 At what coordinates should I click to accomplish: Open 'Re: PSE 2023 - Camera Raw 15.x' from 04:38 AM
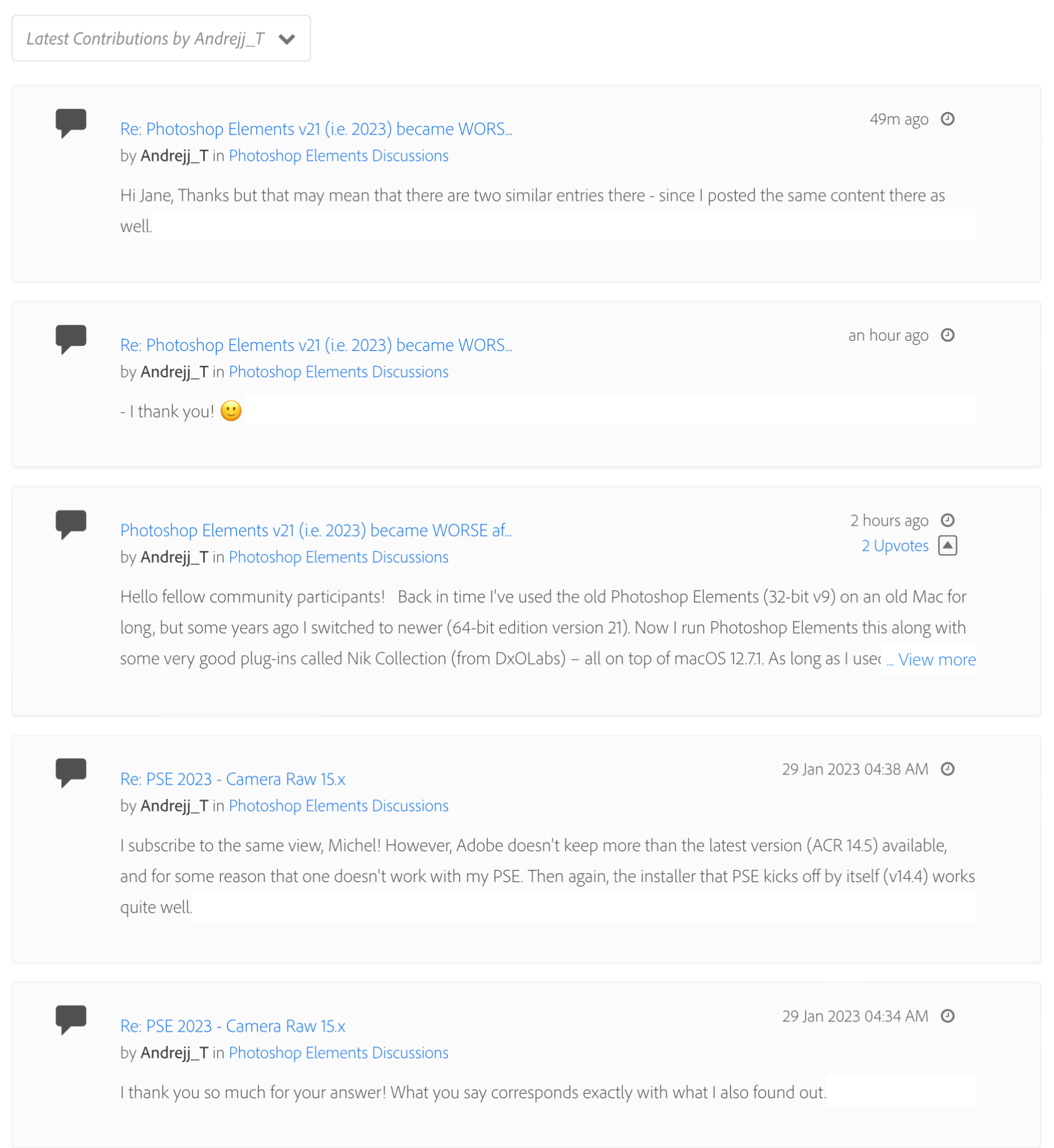(233, 779)
